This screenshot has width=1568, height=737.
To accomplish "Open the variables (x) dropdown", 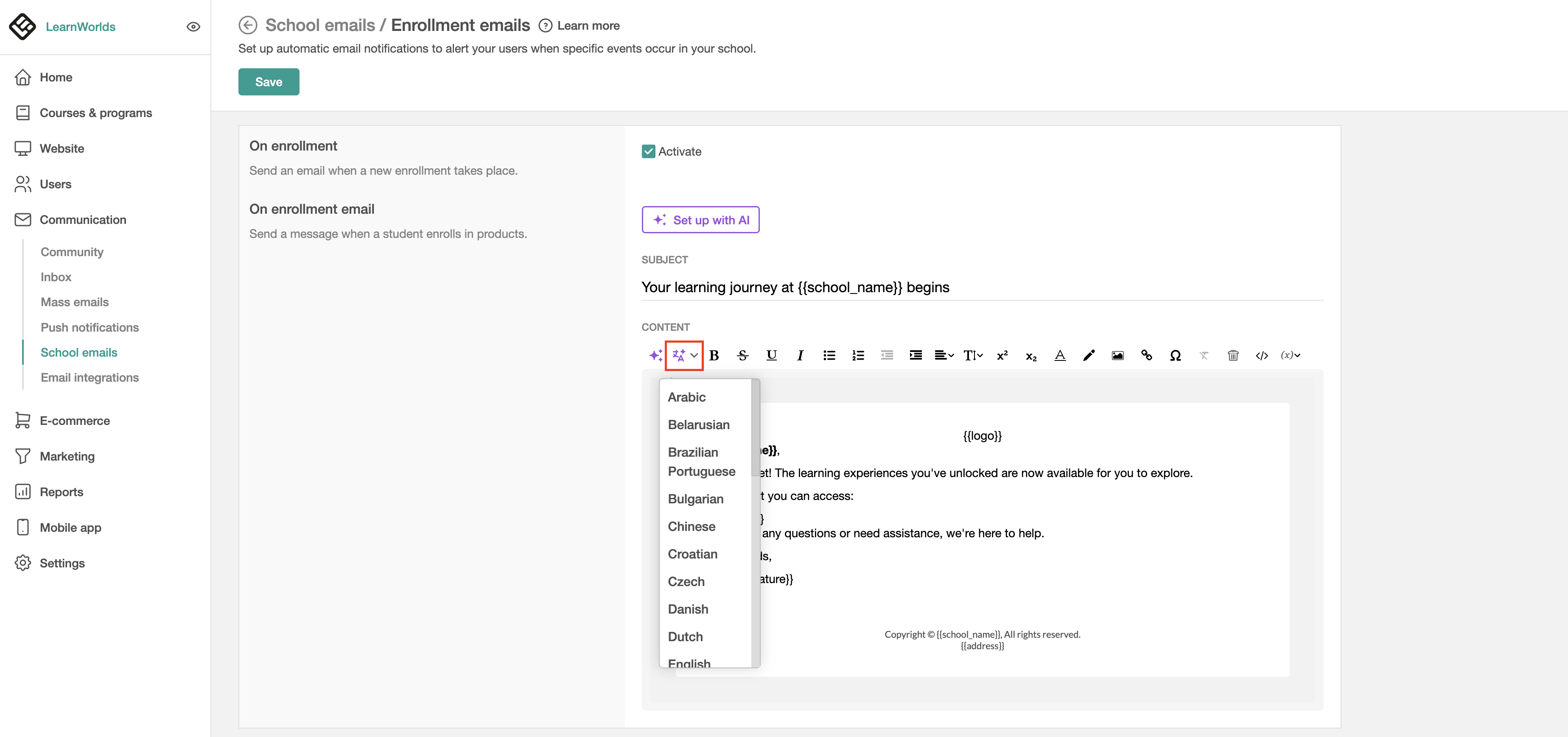I will coord(1290,355).
